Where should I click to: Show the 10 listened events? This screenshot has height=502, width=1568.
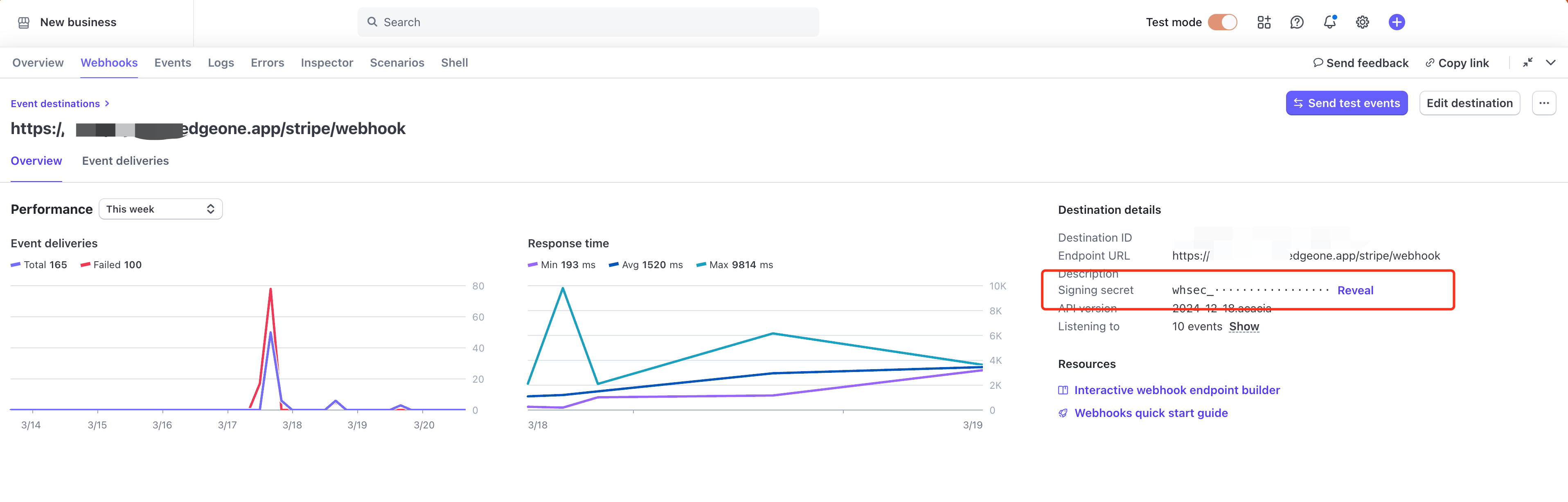pos(1244,326)
